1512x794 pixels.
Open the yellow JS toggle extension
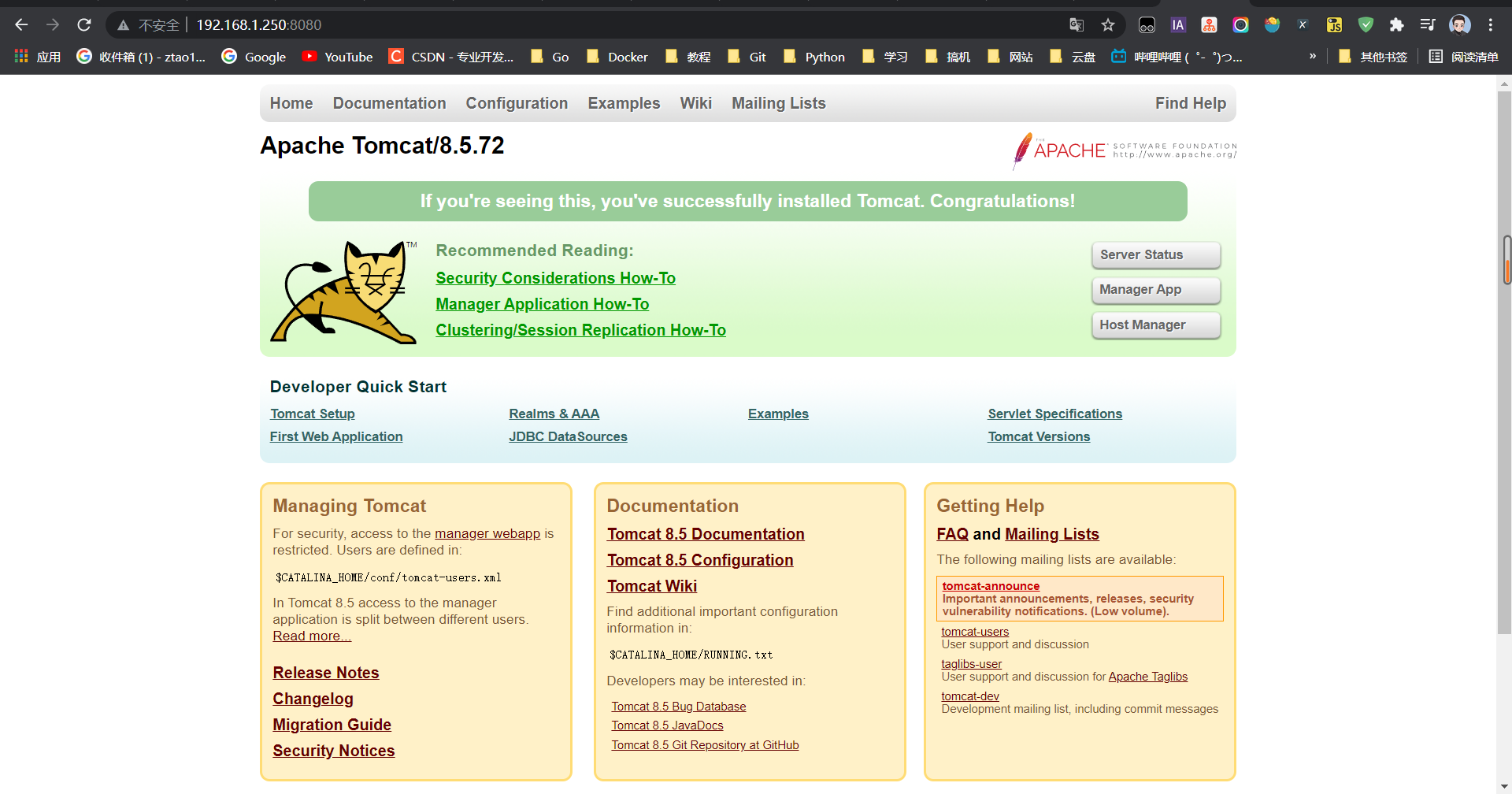tap(1334, 25)
